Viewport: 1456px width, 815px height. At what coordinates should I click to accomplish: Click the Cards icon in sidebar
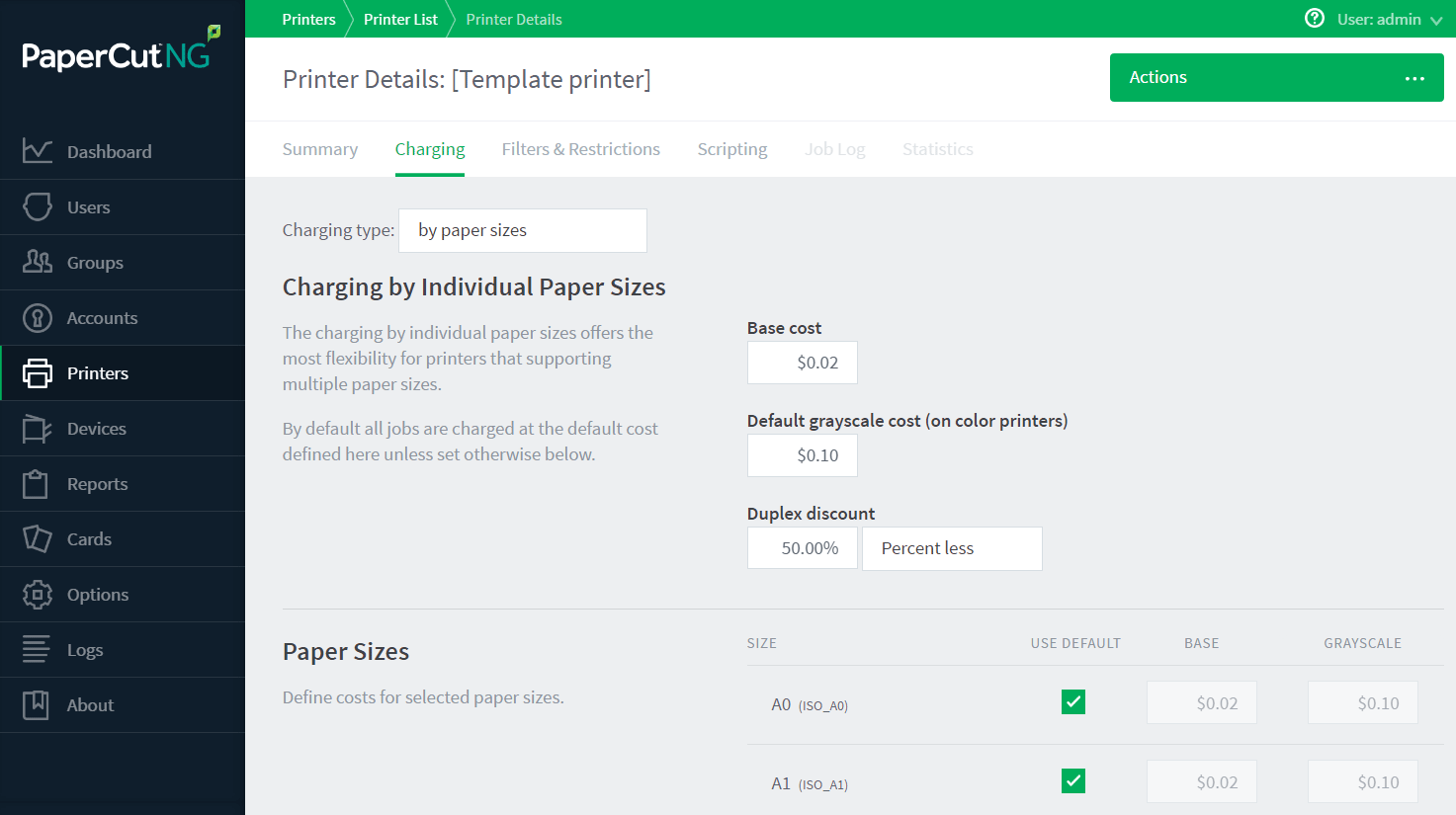pyautogui.click(x=37, y=538)
